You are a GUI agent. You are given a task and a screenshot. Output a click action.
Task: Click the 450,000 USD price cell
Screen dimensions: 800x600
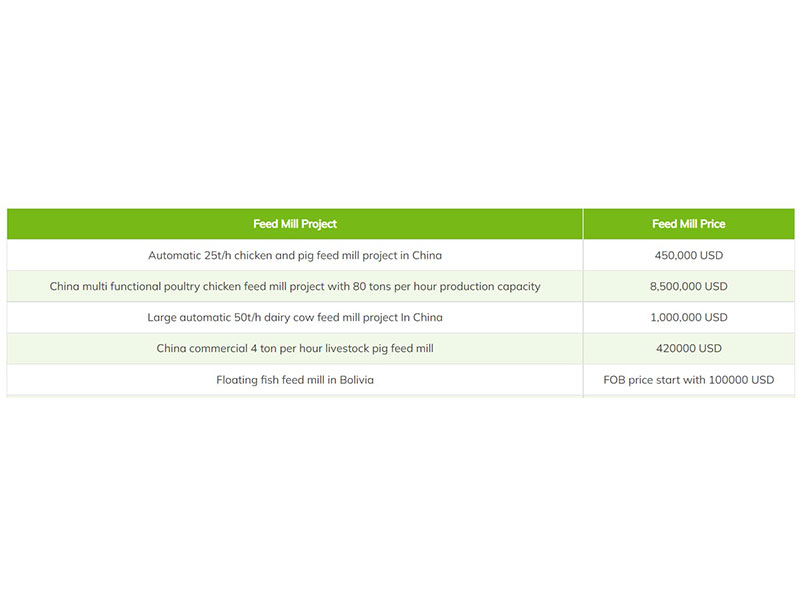pos(688,255)
